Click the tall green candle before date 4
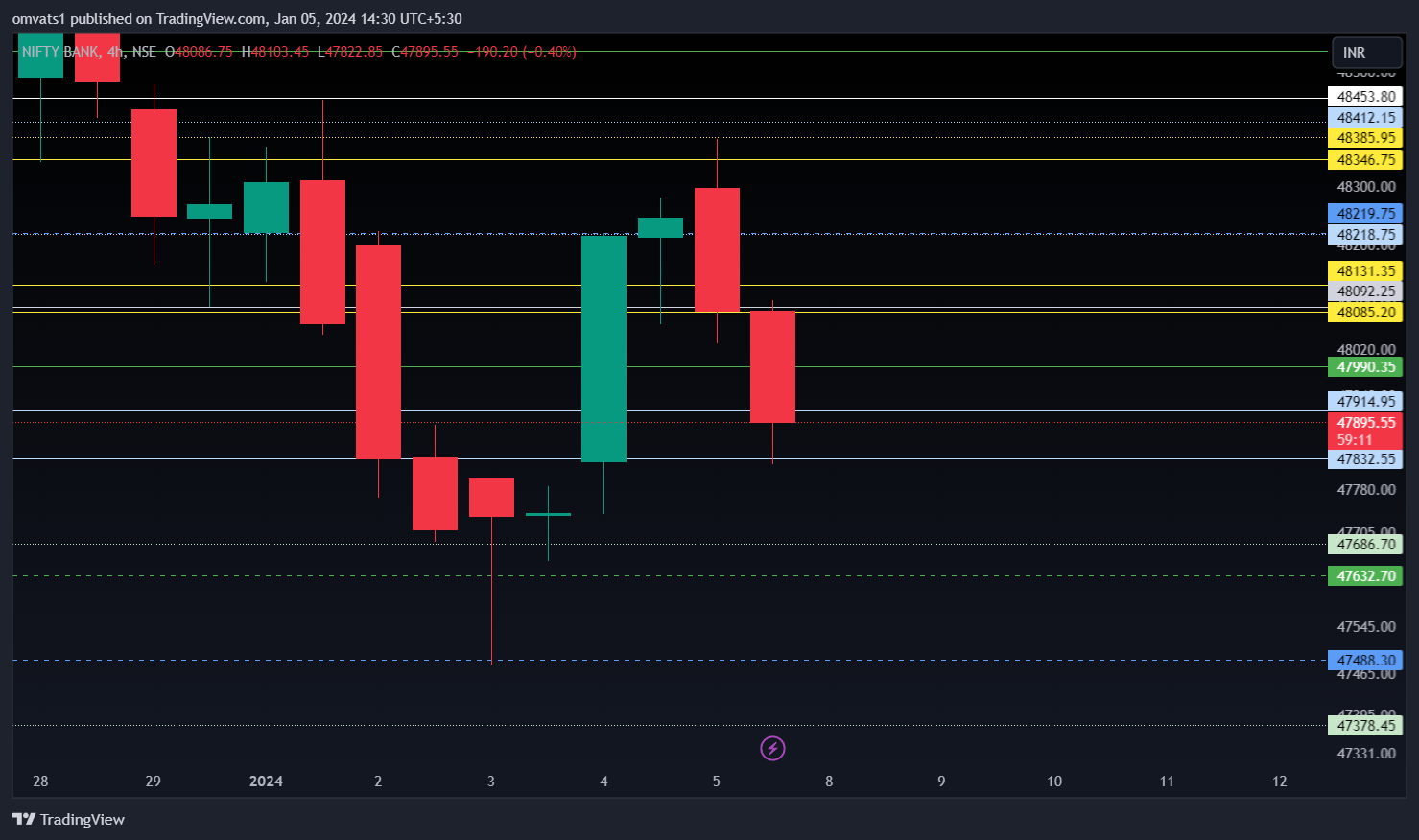This screenshot has width=1419, height=840. coord(603,349)
